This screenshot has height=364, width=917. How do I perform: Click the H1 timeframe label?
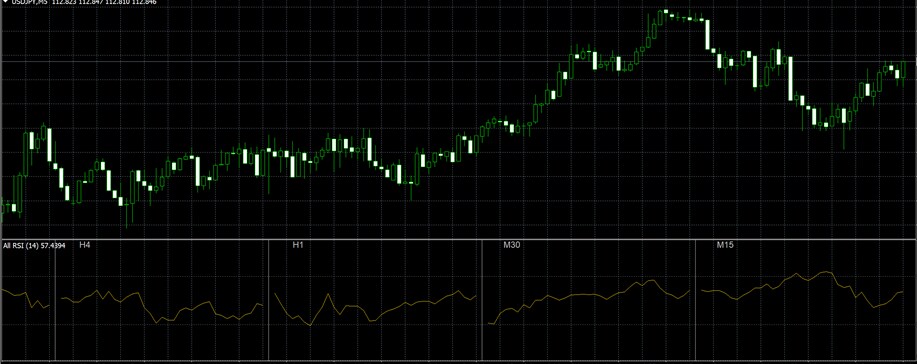click(x=298, y=245)
